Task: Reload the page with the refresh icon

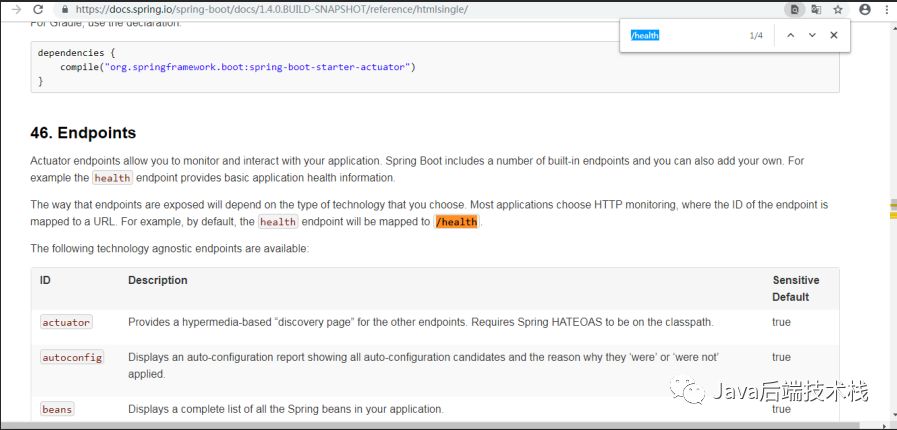Action: point(38,10)
